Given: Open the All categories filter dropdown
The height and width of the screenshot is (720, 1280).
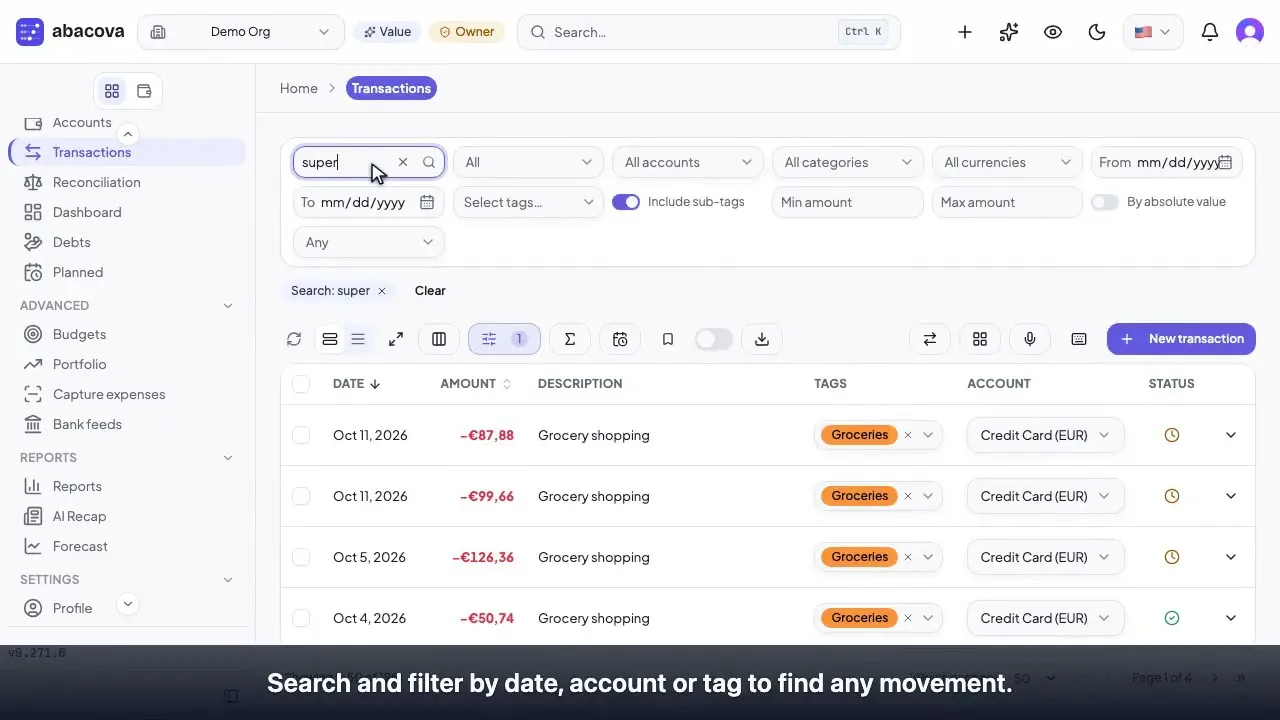Looking at the screenshot, I should (848, 162).
